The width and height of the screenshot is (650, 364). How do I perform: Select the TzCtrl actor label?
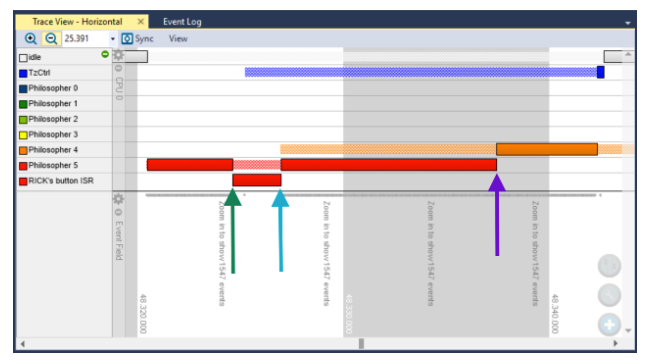coord(39,73)
